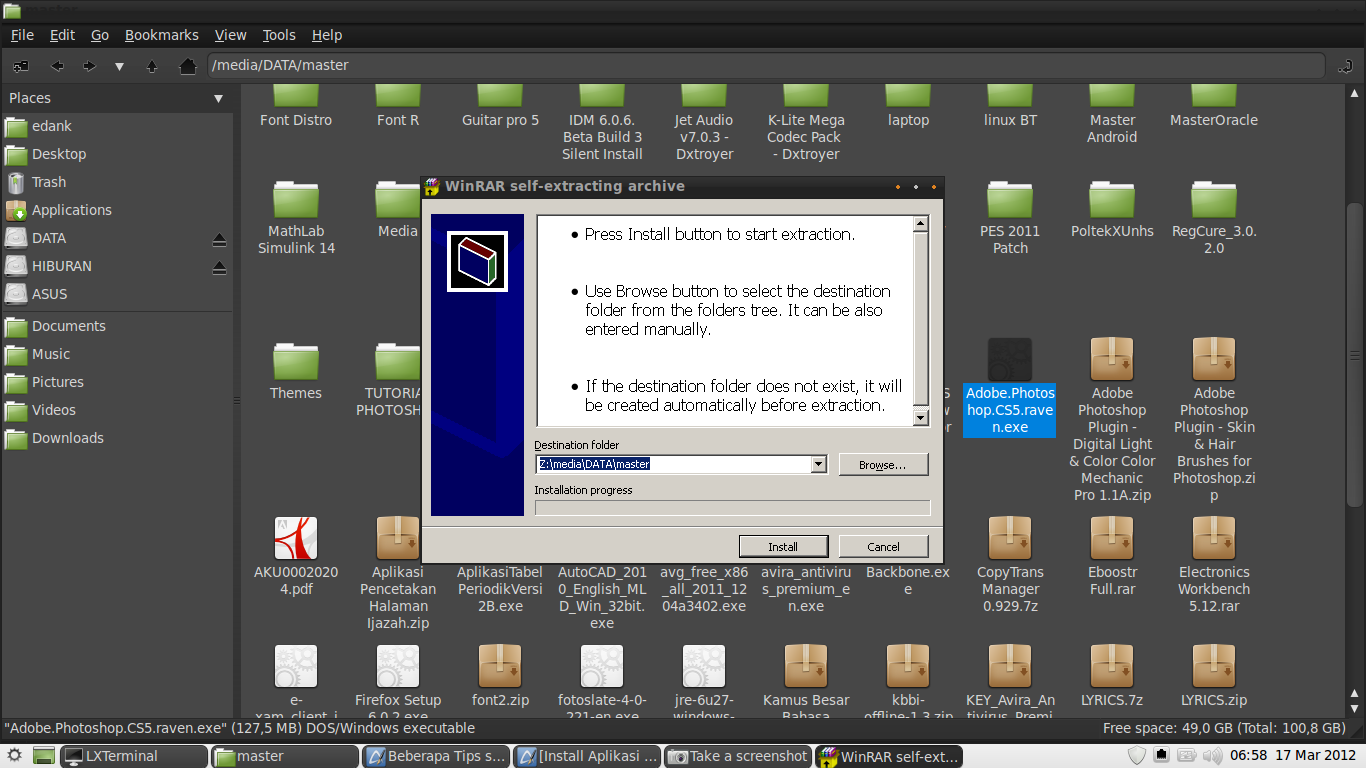Click Install in the WinRAR dialog
The image size is (1366, 768).
coord(783,546)
